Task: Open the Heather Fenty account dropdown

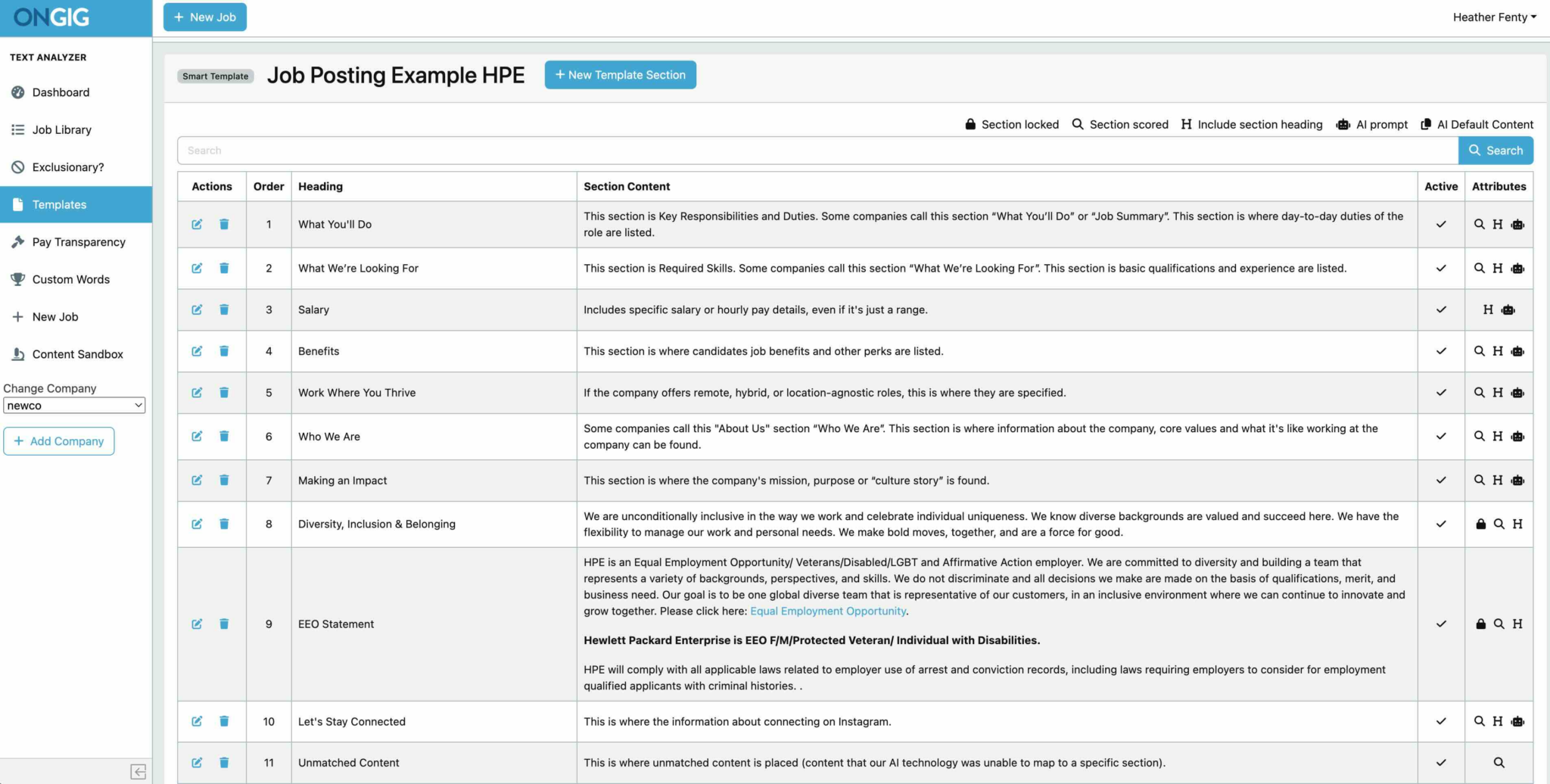Action: [1492, 17]
